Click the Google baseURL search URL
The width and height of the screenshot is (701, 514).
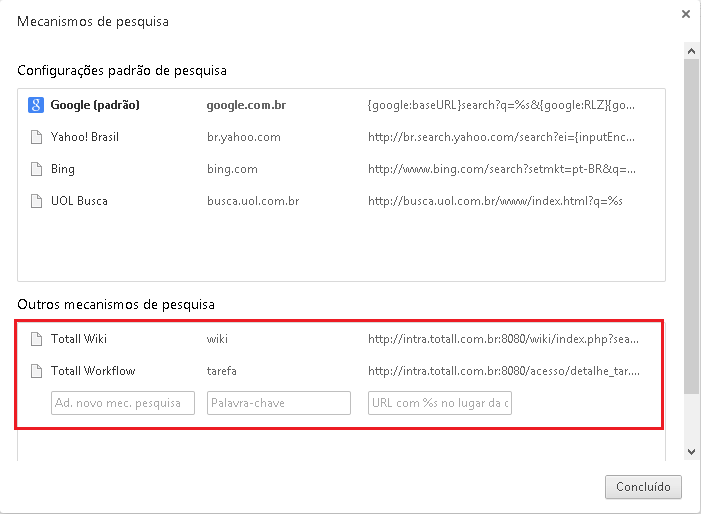pyautogui.click(x=501, y=105)
